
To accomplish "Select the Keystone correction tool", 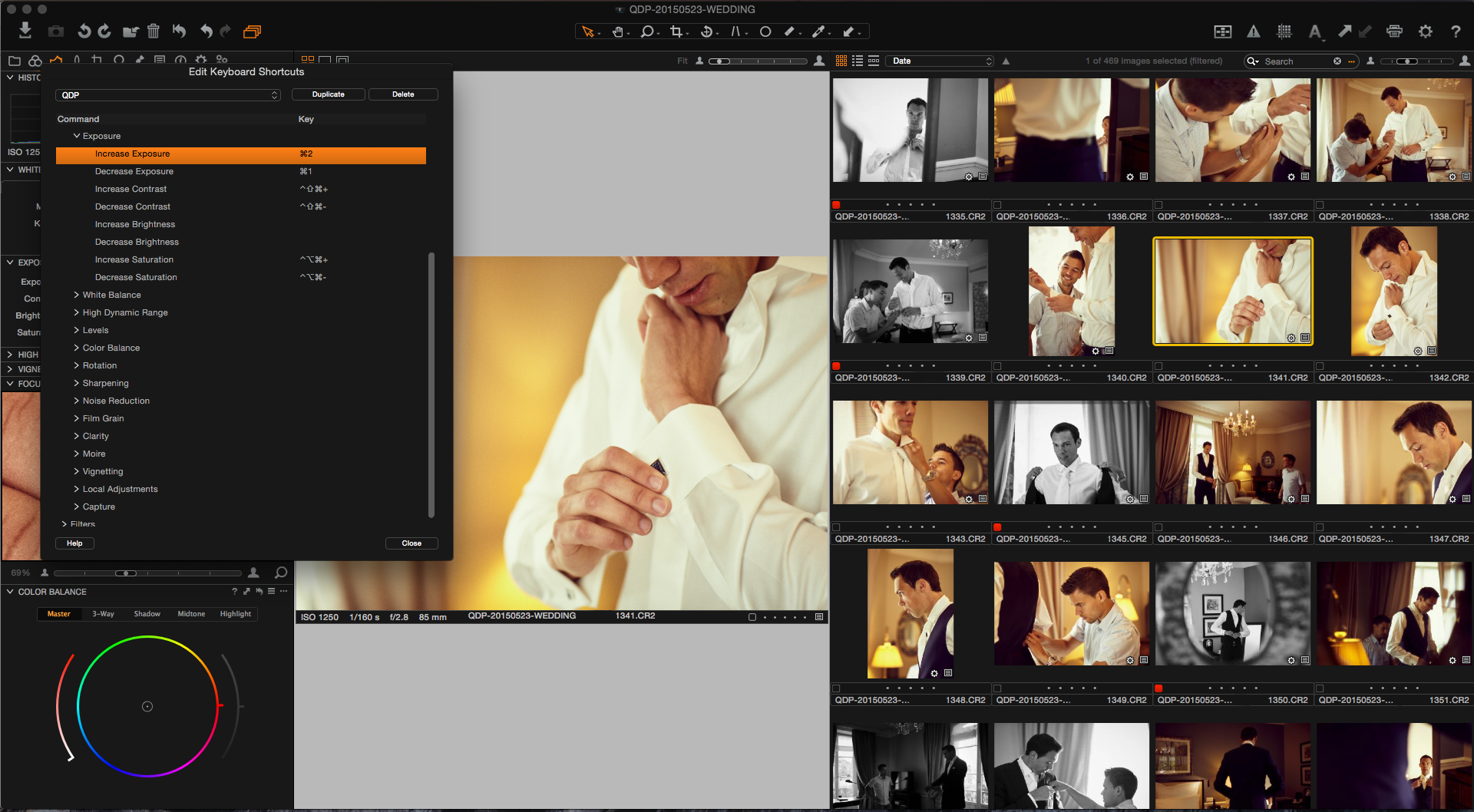I will point(737,31).
